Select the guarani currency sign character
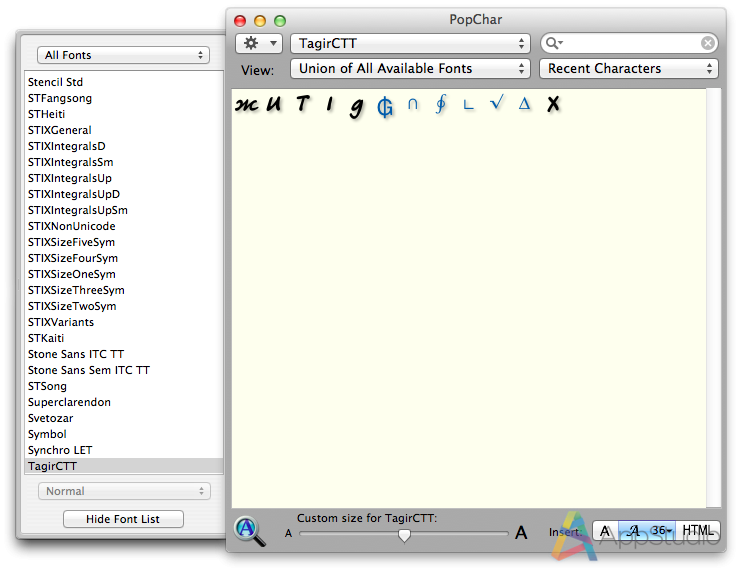Image resolution: width=740 pixels, height=572 pixels. click(x=385, y=106)
